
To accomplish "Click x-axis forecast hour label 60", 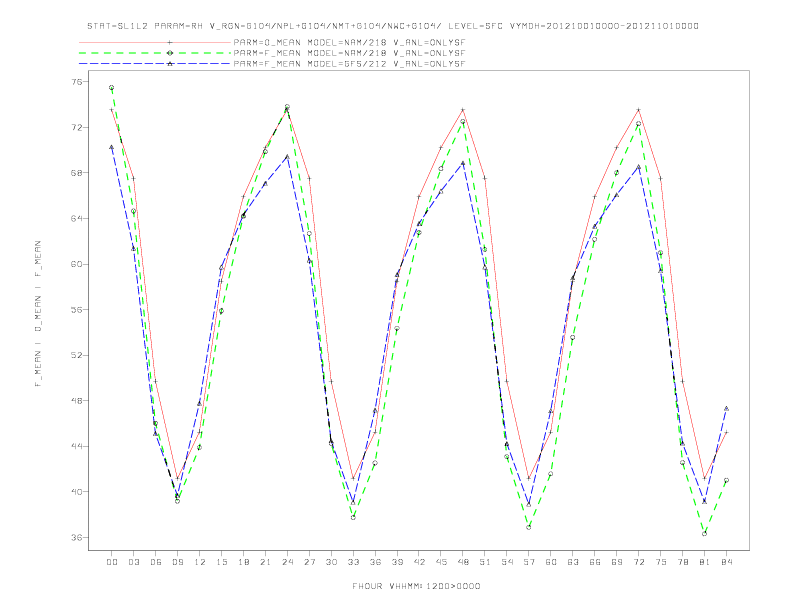I will pyautogui.click(x=551, y=562).
